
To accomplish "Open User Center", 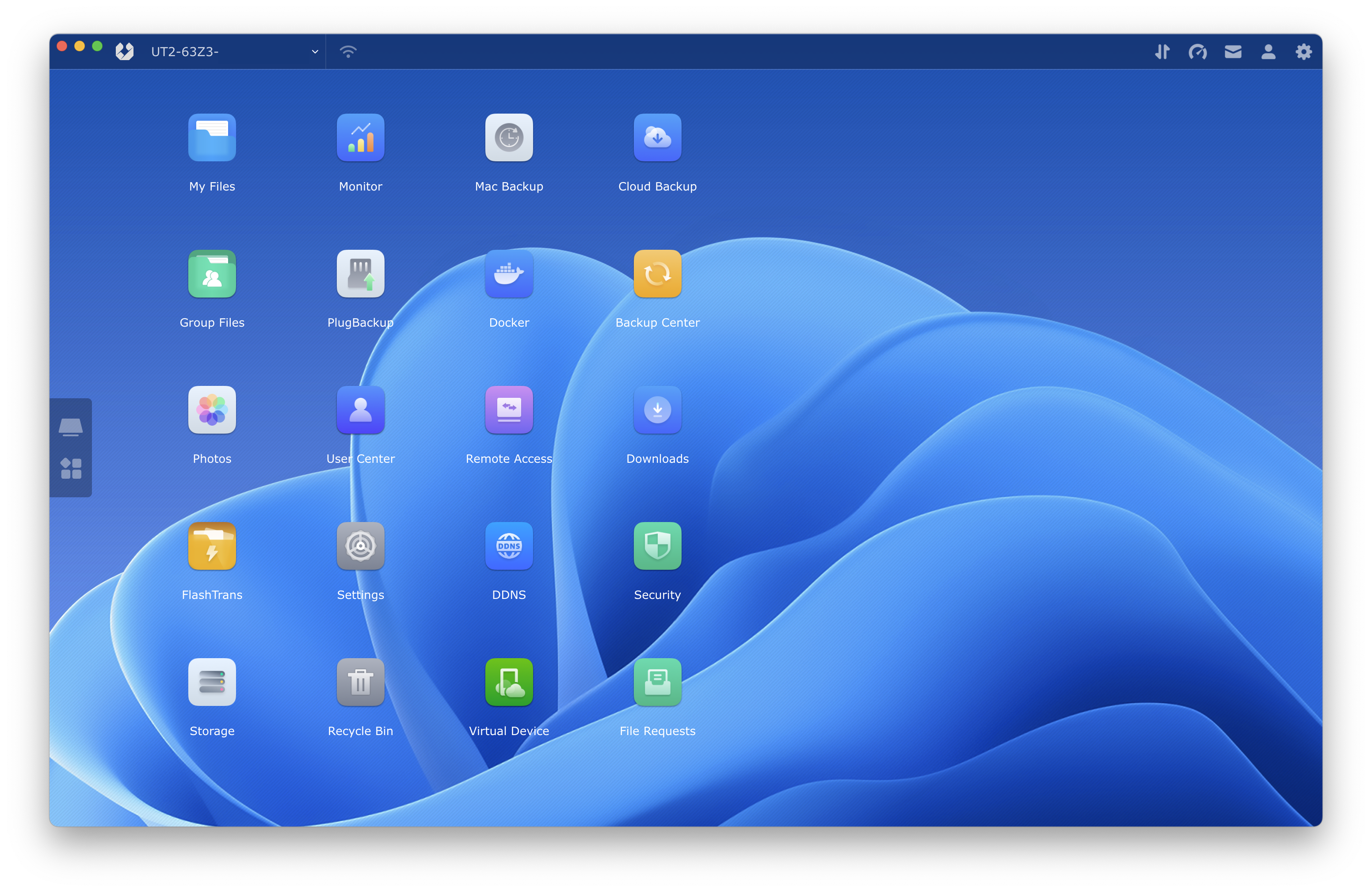I will click(360, 410).
